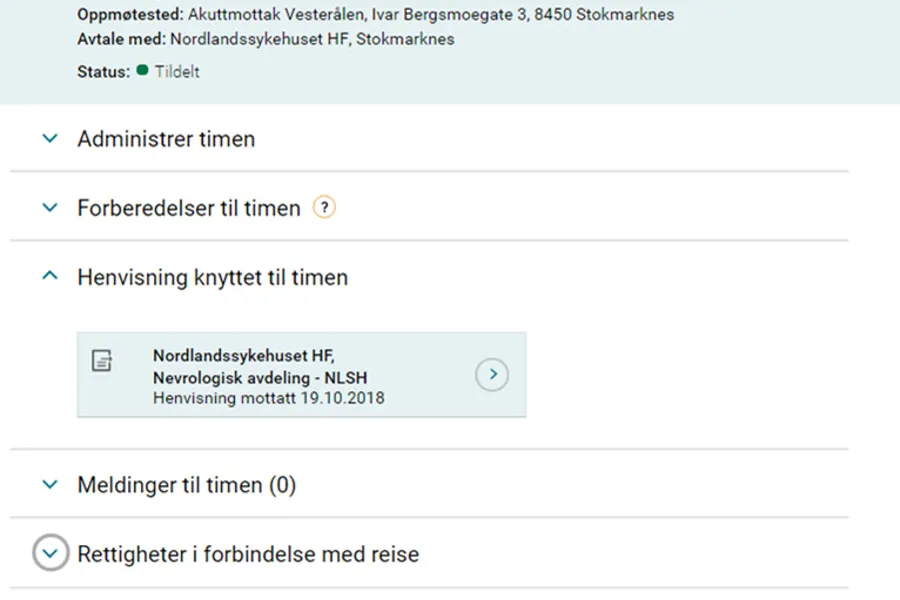
Task: Open the question mark help icon
Action: [x=324, y=208]
